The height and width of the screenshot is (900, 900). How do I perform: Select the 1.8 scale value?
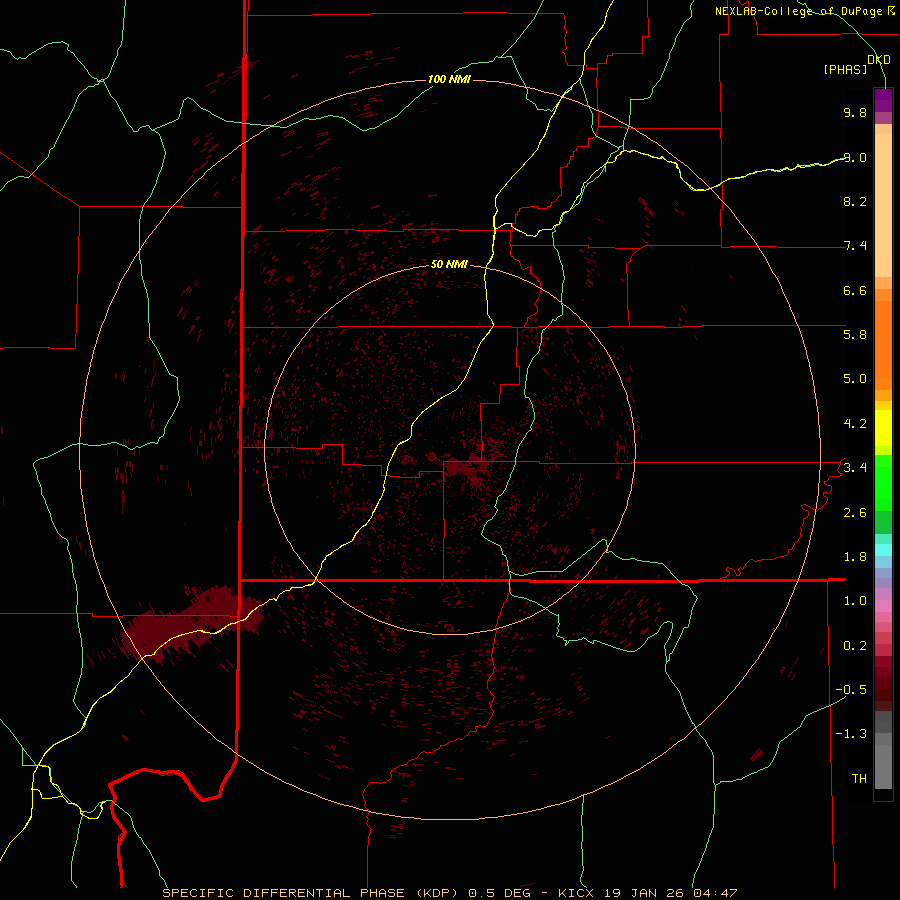[x=855, y=557]
